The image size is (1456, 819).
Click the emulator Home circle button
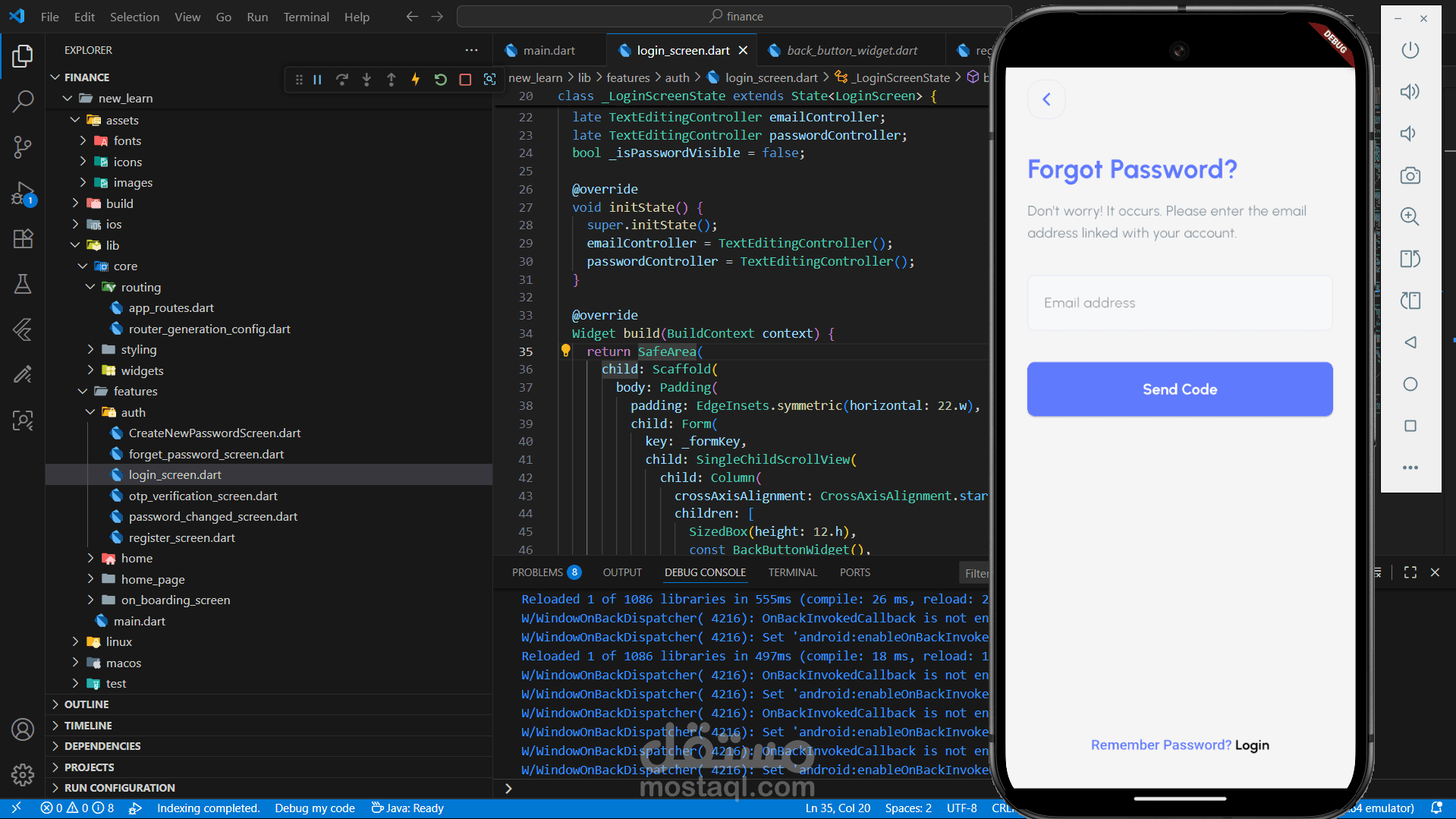pyautogui.click(x=1410, y=384)
